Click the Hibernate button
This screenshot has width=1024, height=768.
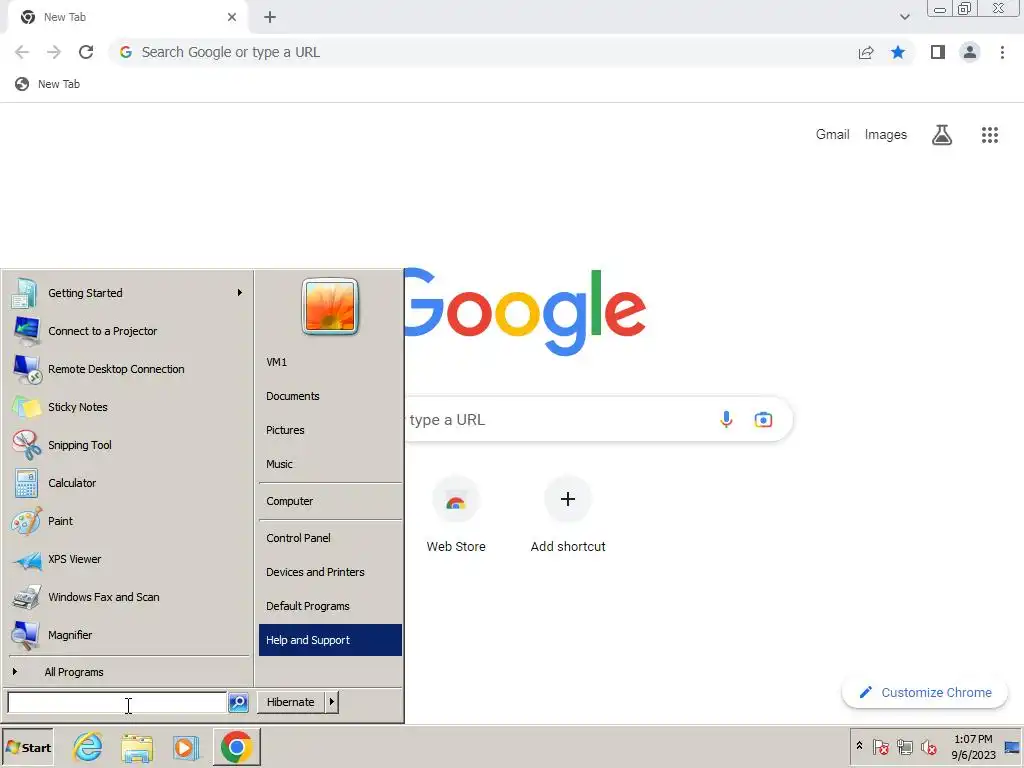(x=291, y=702)
